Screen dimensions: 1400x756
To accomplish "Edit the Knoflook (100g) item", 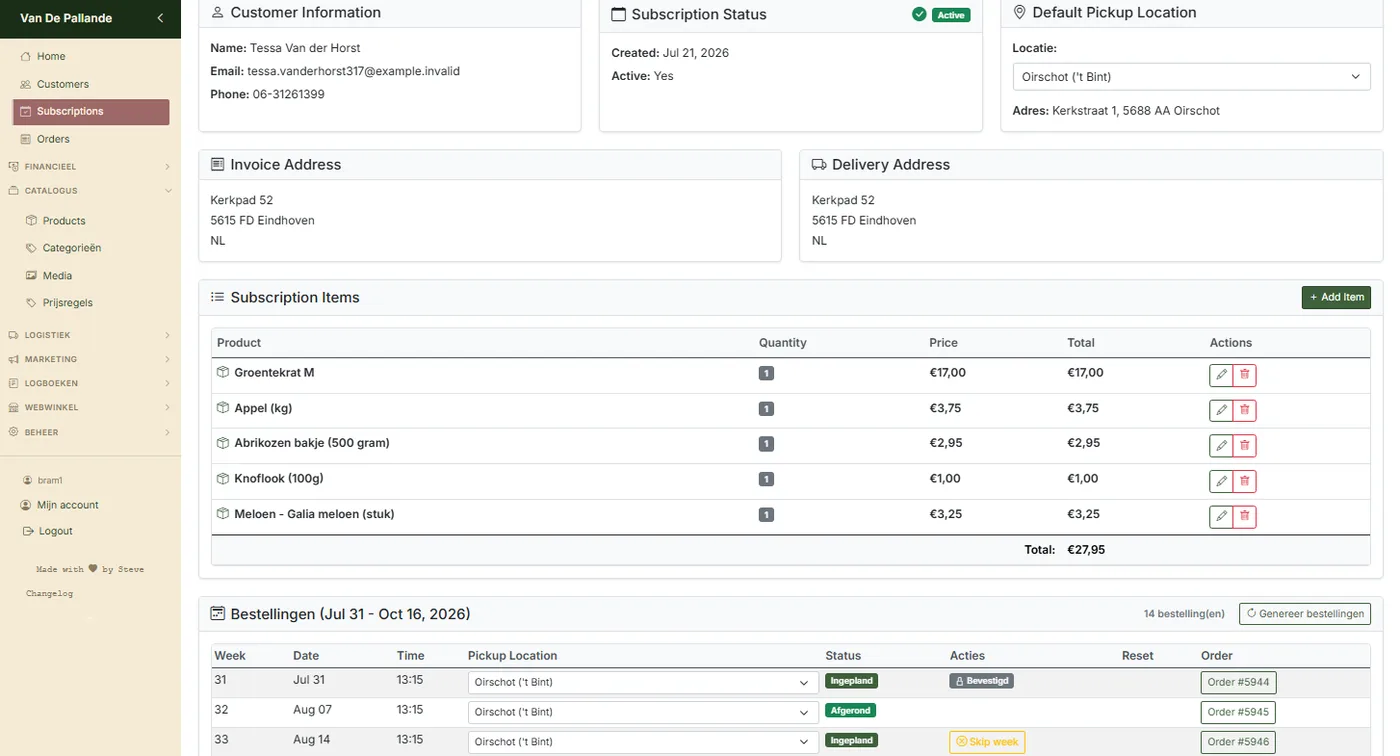I will coord(1221,481).
